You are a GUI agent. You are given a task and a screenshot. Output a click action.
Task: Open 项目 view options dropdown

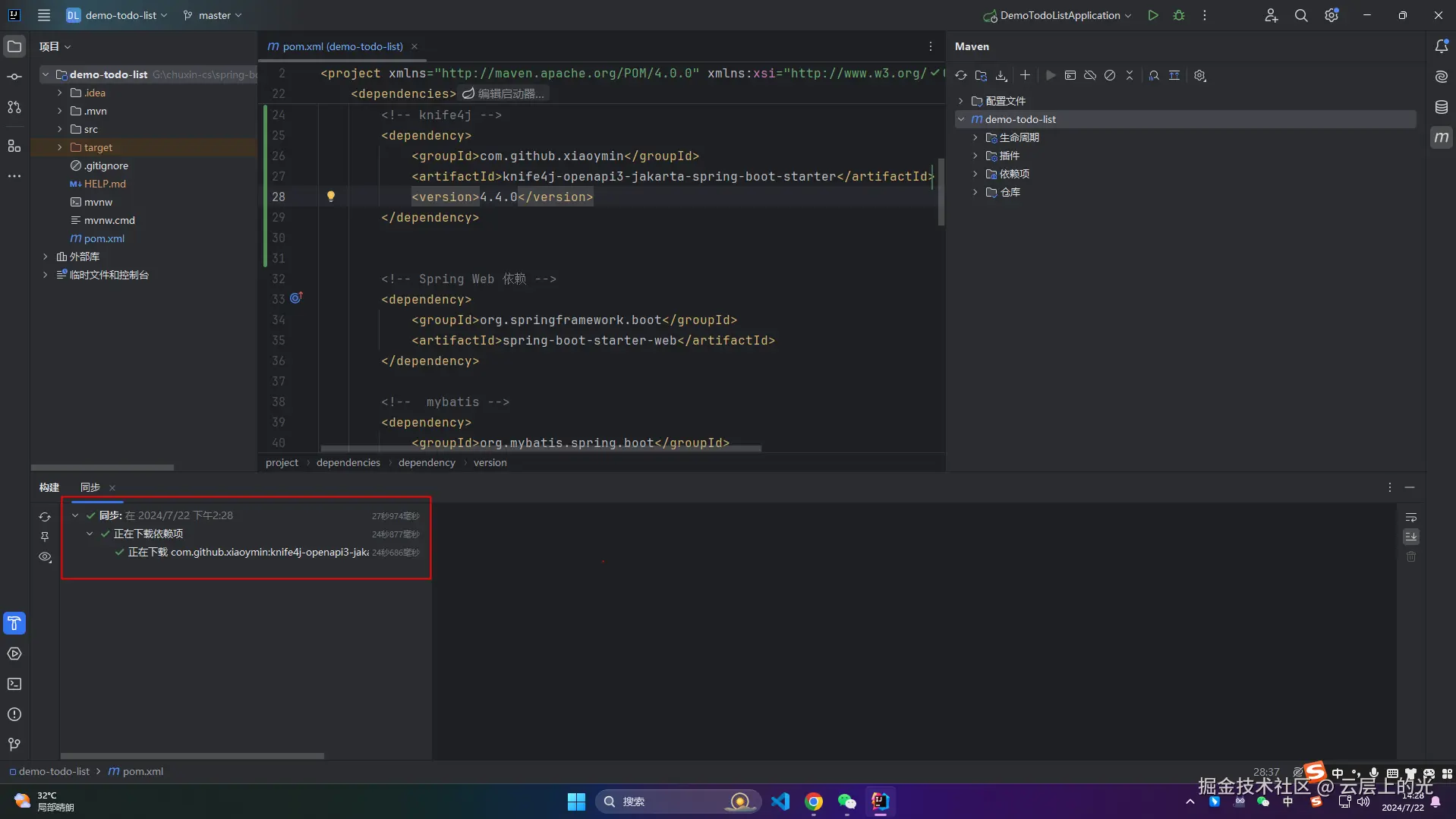pyautogui.click(x=55, y=46)
